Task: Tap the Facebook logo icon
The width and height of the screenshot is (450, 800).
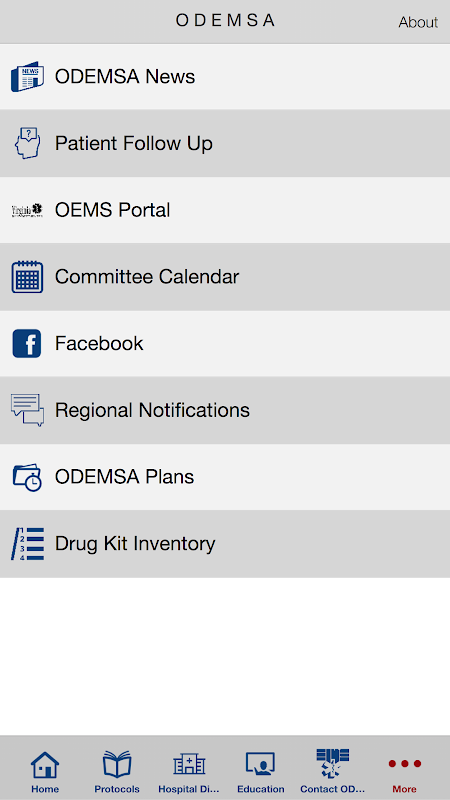Action: [x=27, y=343]
